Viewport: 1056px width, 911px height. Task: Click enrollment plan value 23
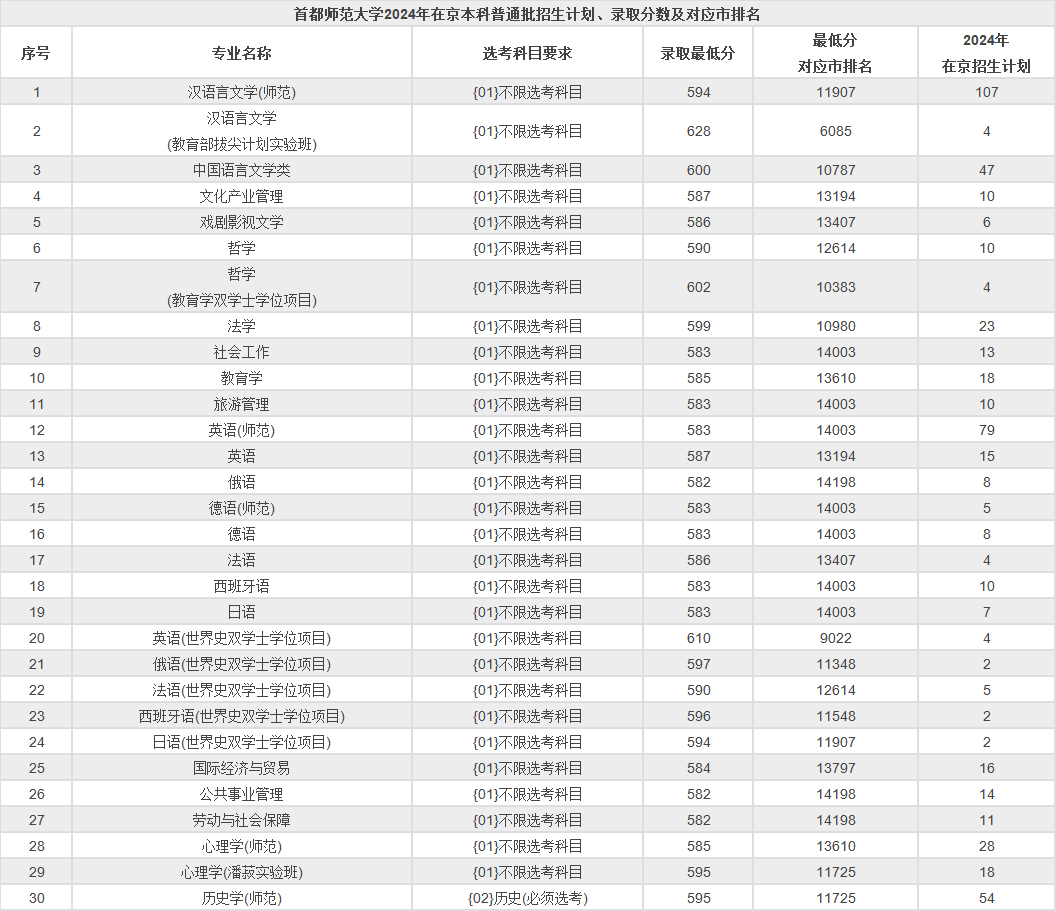tap(987, 327)
